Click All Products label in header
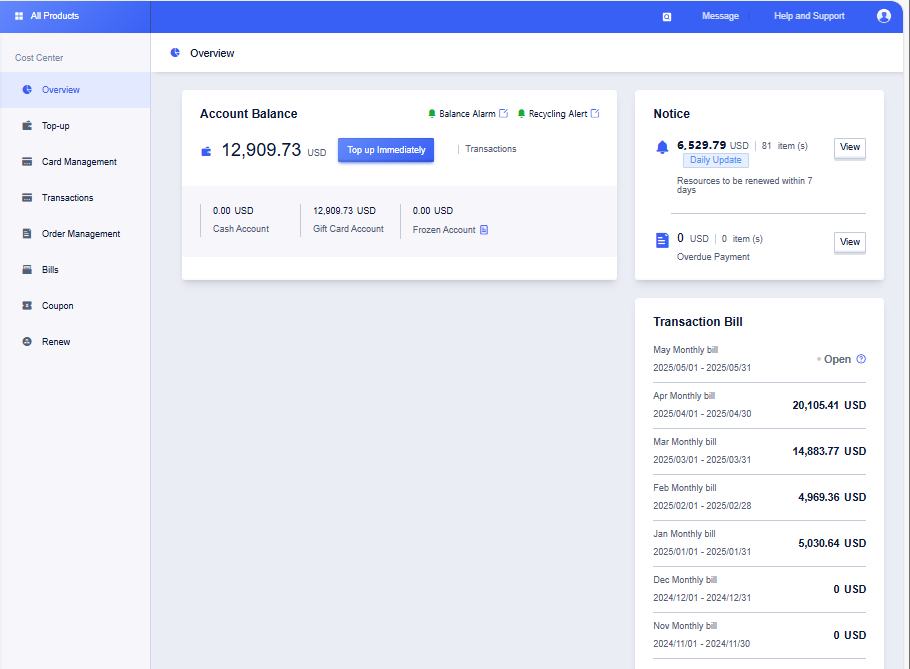 (x=55, y=16)
